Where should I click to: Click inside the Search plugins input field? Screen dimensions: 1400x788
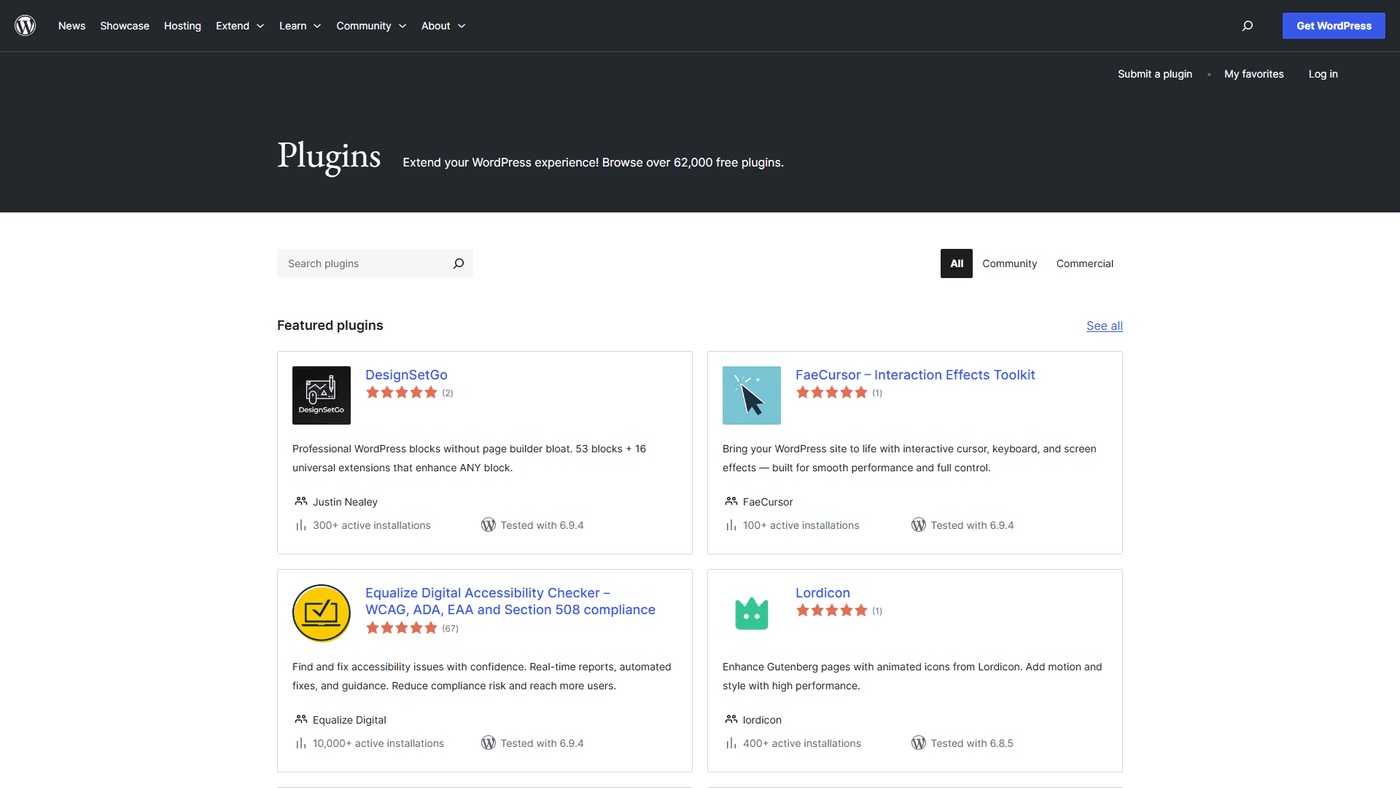pos(360,263)
